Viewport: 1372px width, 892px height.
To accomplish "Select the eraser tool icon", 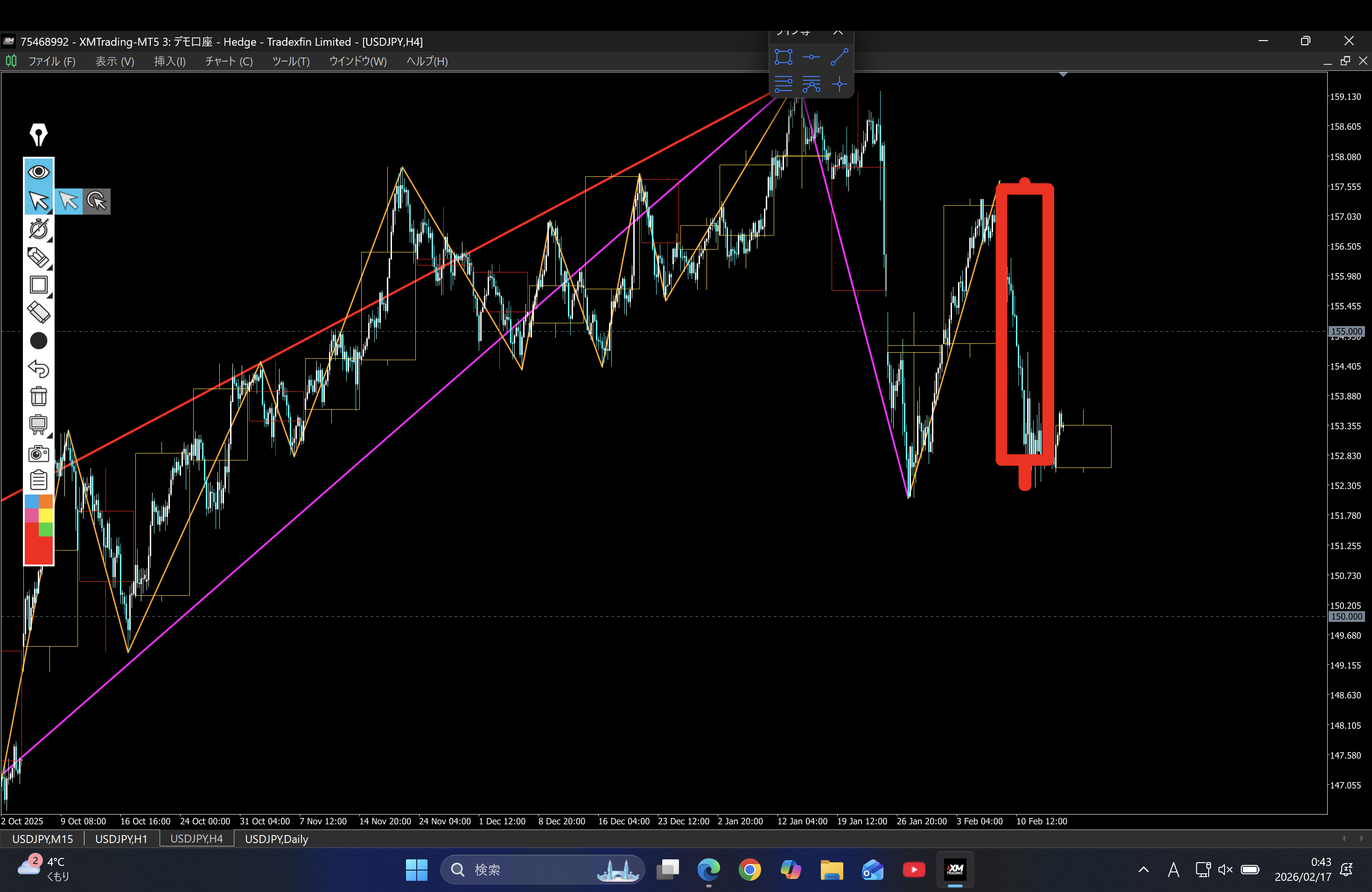I will tap(39, 312).
